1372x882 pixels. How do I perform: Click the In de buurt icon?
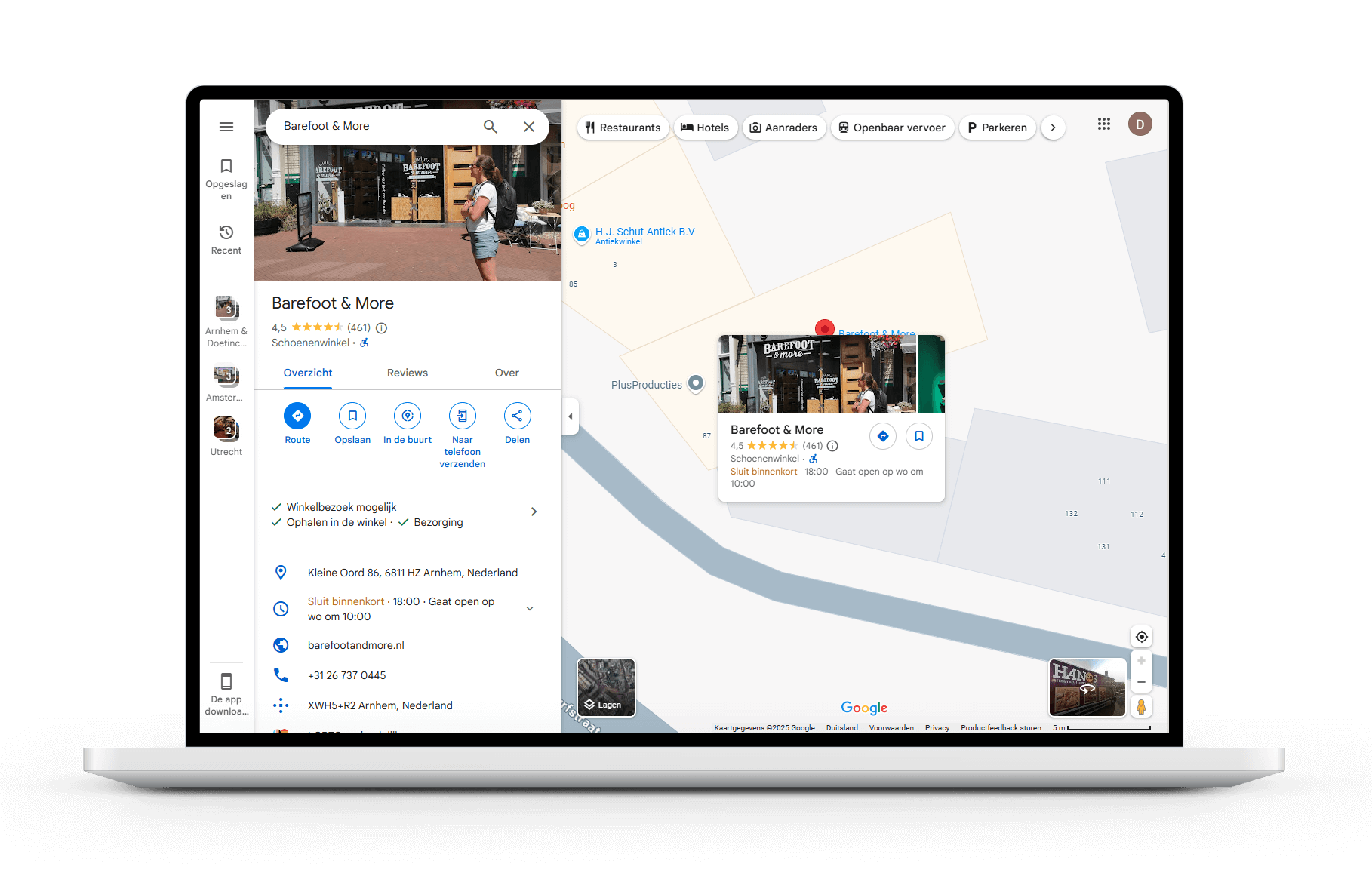click(408, 416)
